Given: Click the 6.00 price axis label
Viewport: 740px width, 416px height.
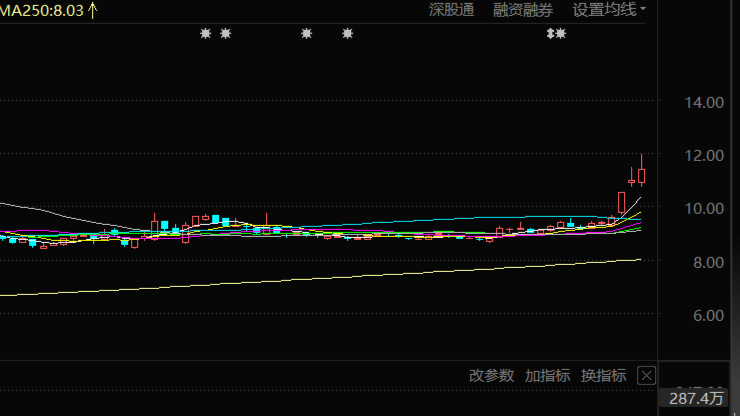Looking at the screenshot, I should click(708, 315).
